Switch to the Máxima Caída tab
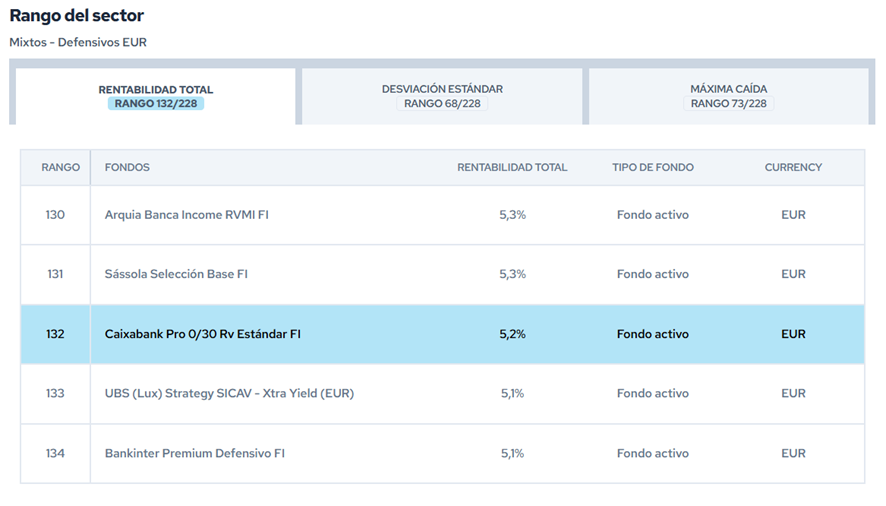The image size is (886, 506). point(728,97)
